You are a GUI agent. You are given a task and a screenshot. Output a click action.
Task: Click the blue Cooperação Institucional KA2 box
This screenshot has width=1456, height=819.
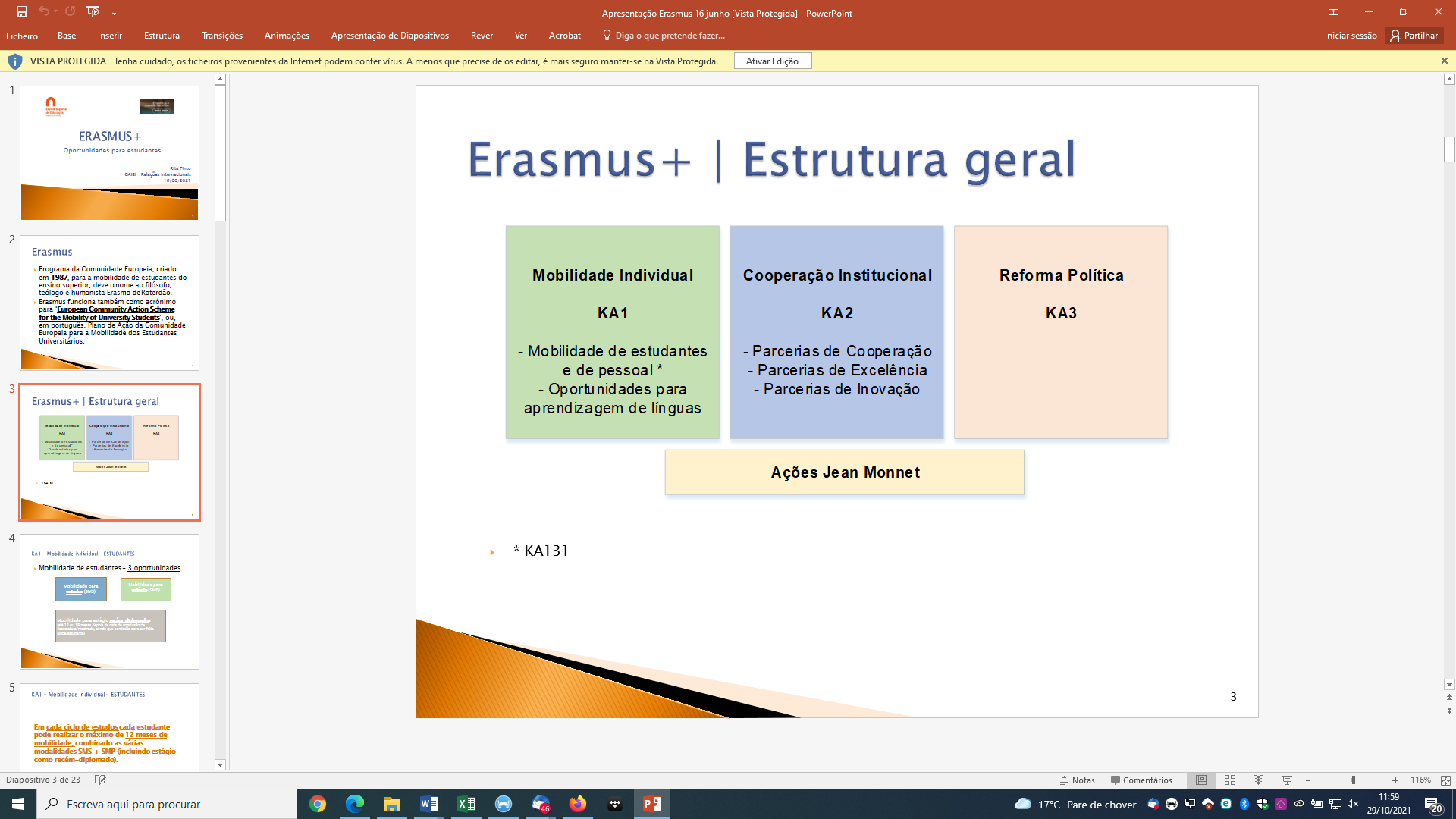point(836,332)
